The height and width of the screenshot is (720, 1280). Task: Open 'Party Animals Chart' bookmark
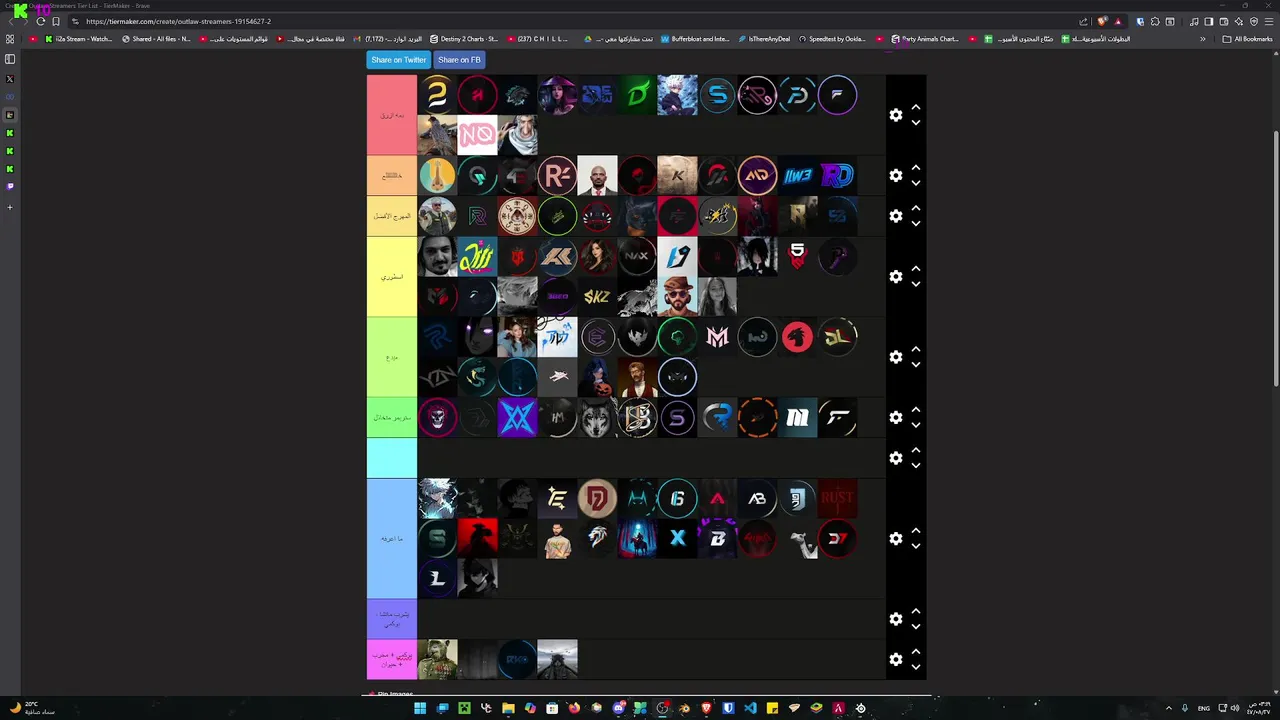[925, 39]
